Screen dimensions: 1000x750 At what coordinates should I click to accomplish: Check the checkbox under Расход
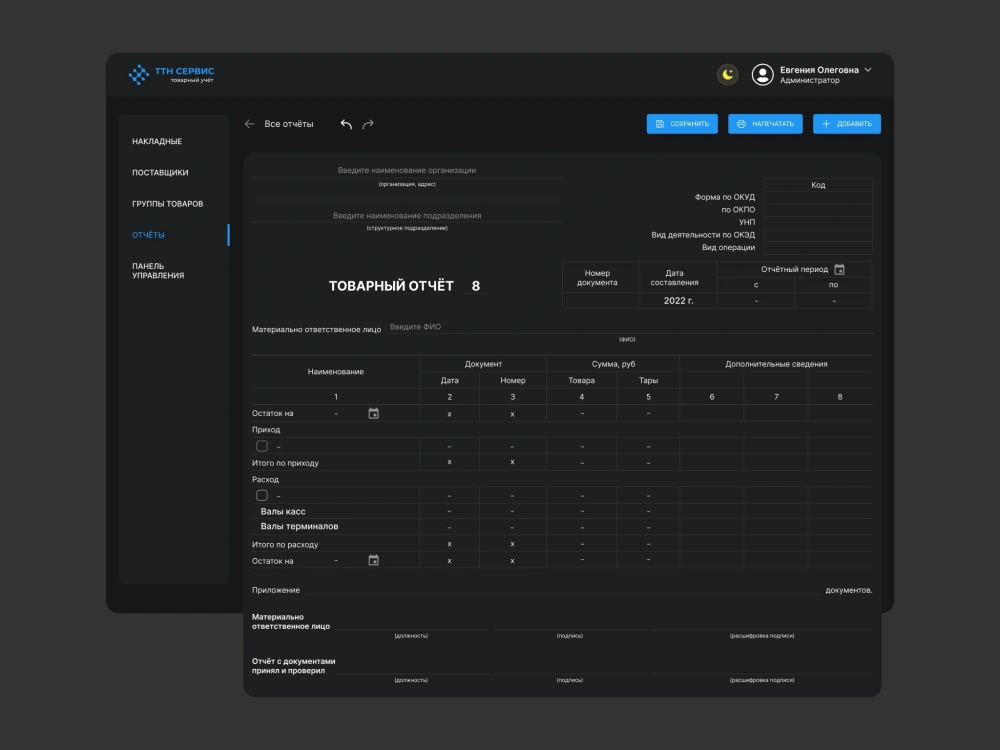pyautogui.click(x=261, y=495)
